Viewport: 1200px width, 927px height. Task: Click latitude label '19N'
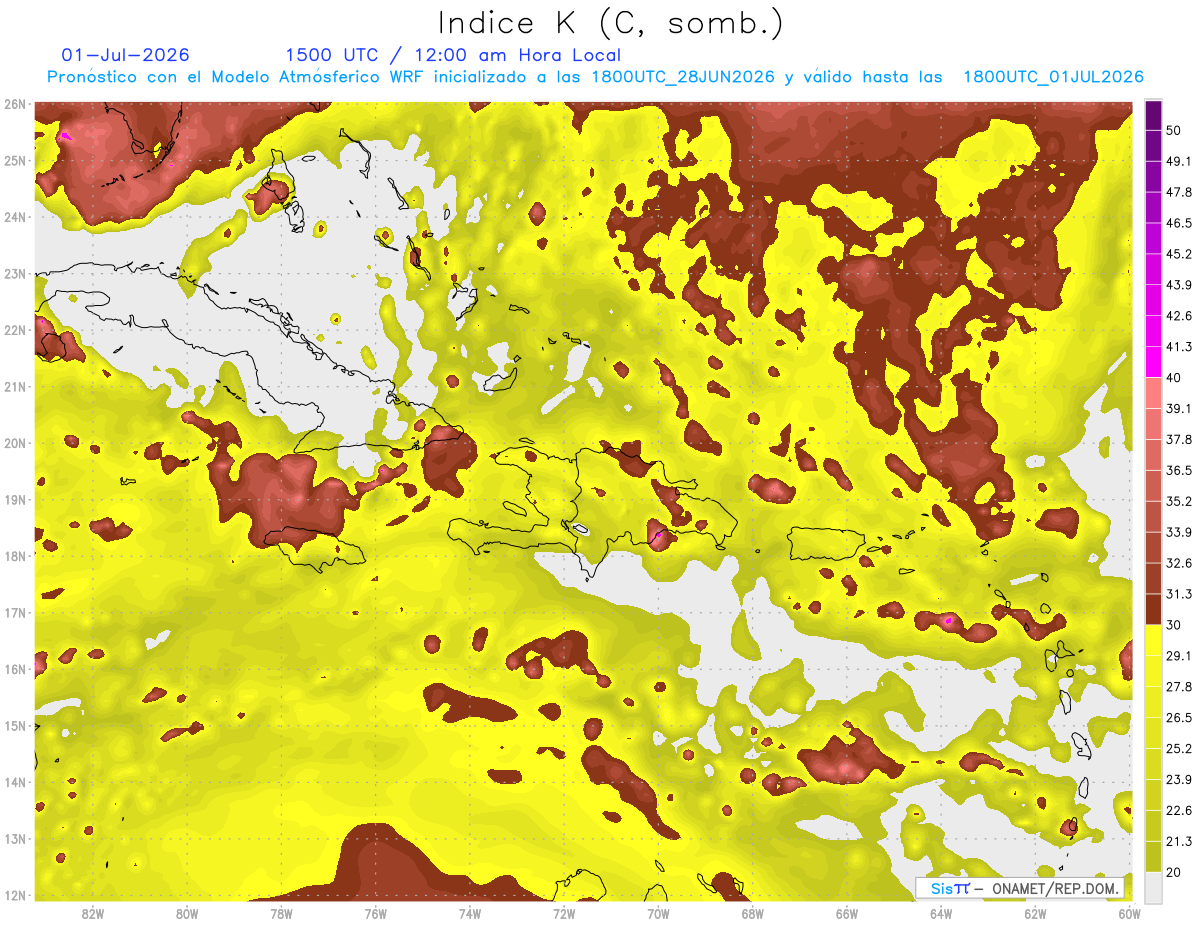[x=15, y=499]
